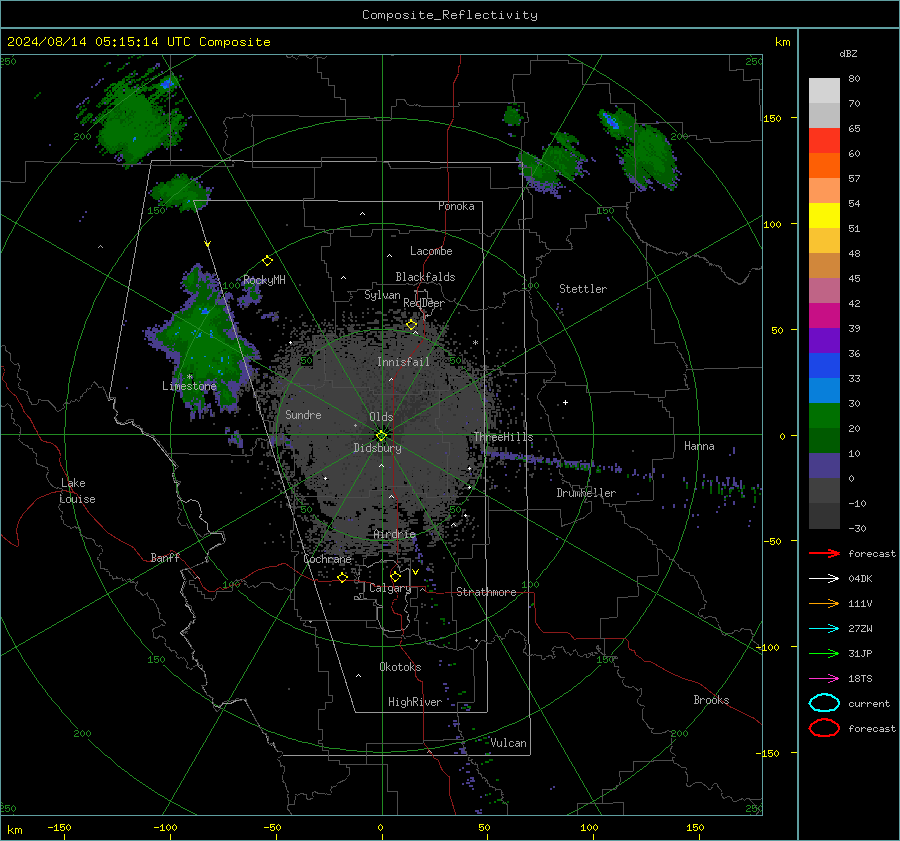Click the cyan current ellipse legend icon
900x841 pixels.
[x=824, y=703]
